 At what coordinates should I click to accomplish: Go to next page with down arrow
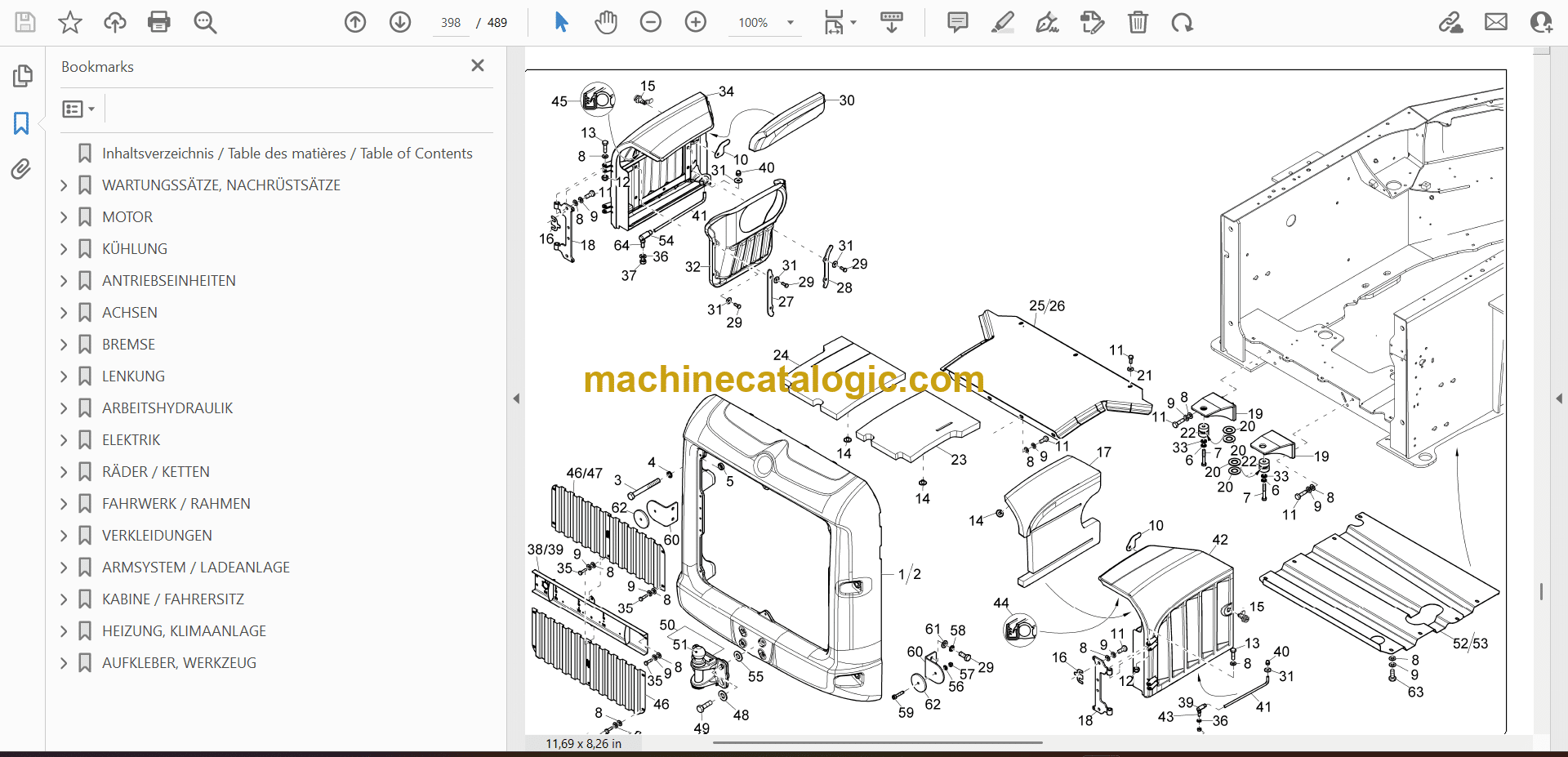pos(400,22)
